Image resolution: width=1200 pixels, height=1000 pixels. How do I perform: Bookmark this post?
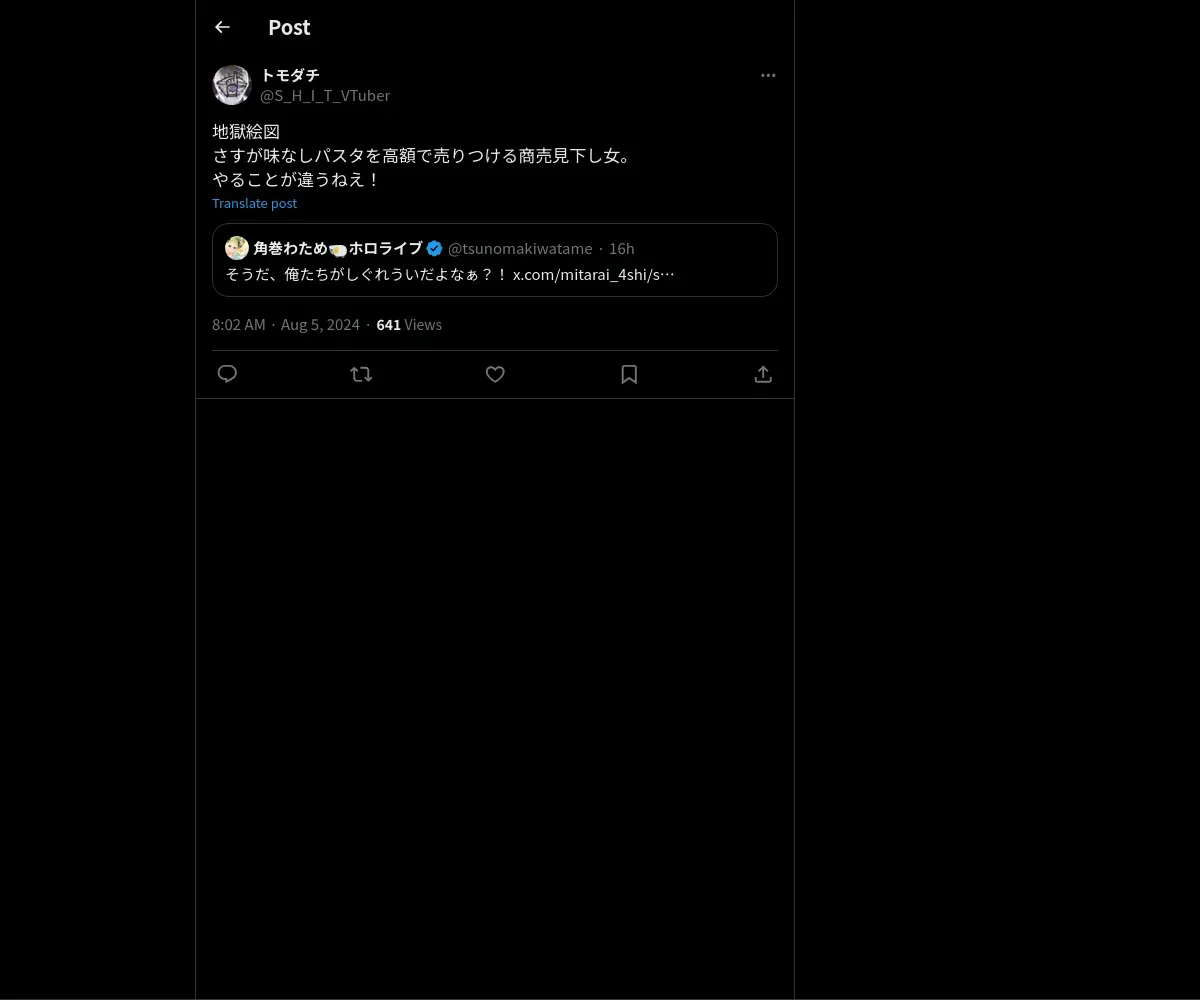629,374
